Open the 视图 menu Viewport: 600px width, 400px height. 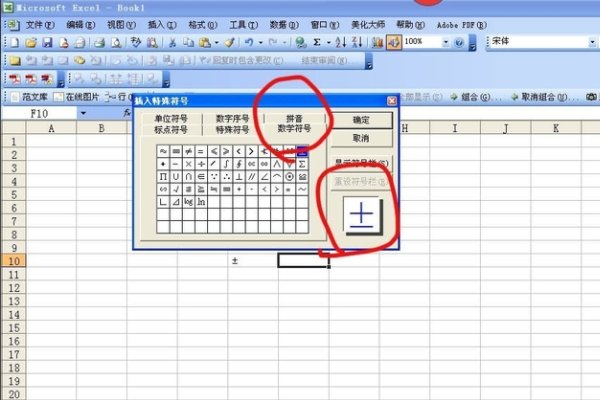tap(121, 25)
